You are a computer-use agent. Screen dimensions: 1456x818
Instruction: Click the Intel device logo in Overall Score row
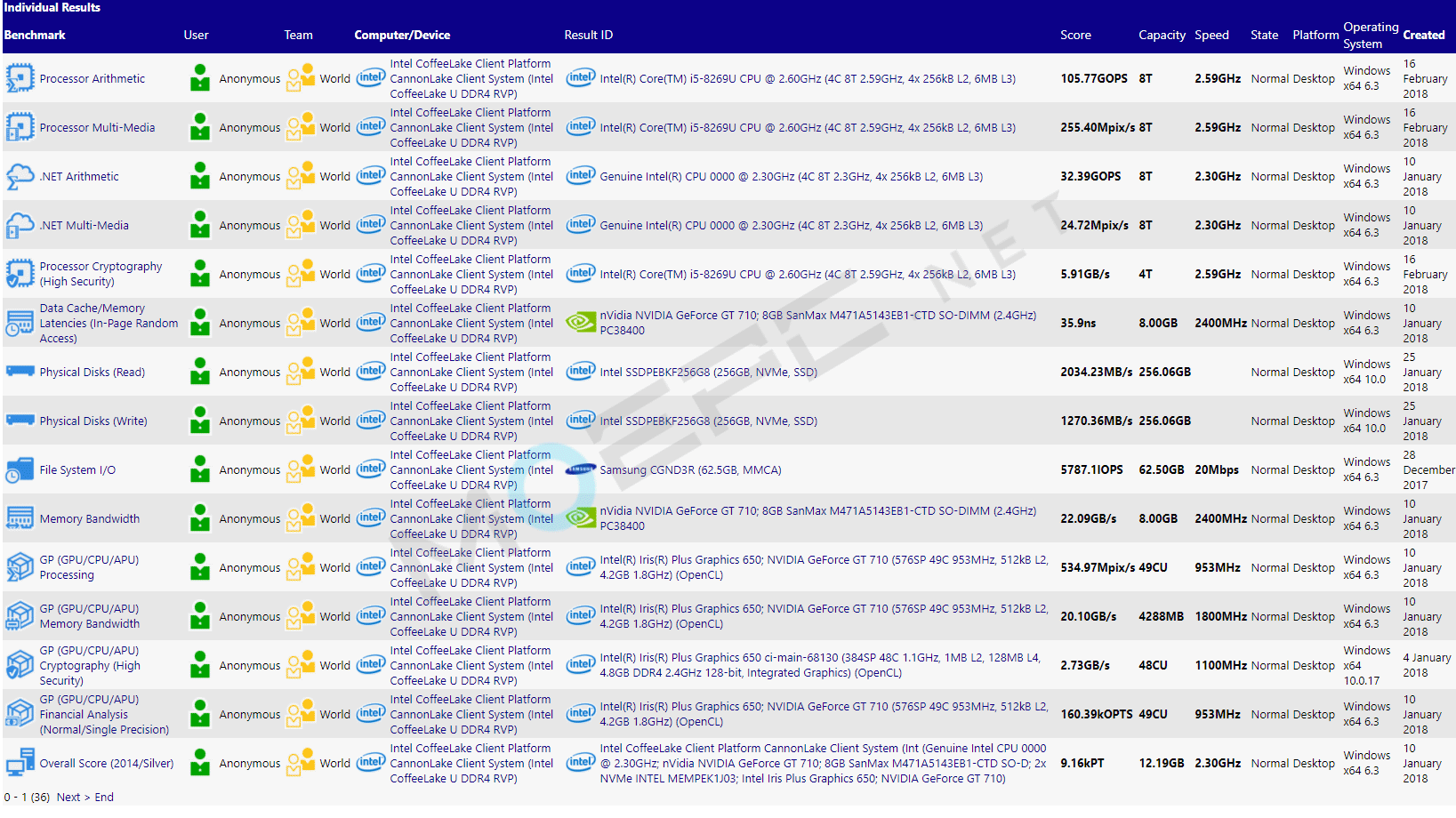point(371,762)
